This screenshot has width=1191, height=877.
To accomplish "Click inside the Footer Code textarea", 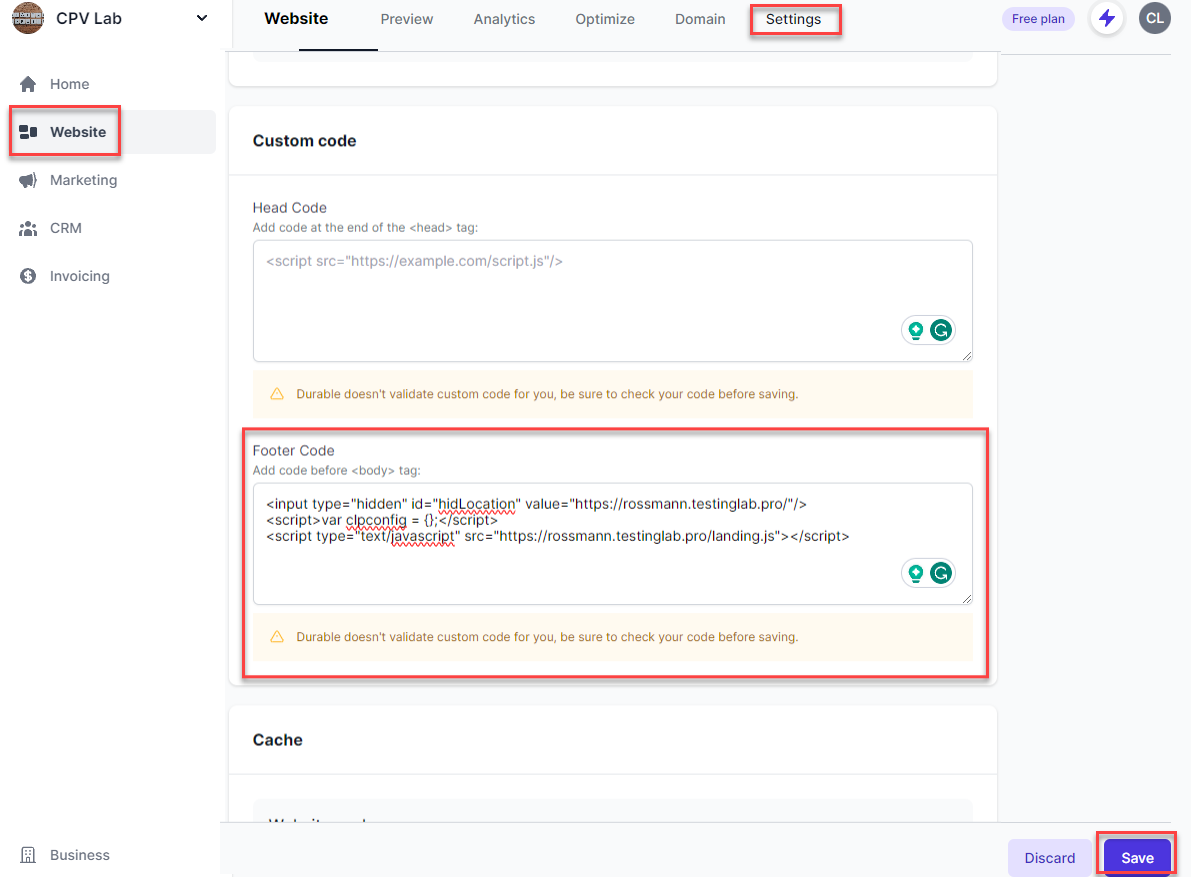I will pyautogui.click(x=612, y=544).
